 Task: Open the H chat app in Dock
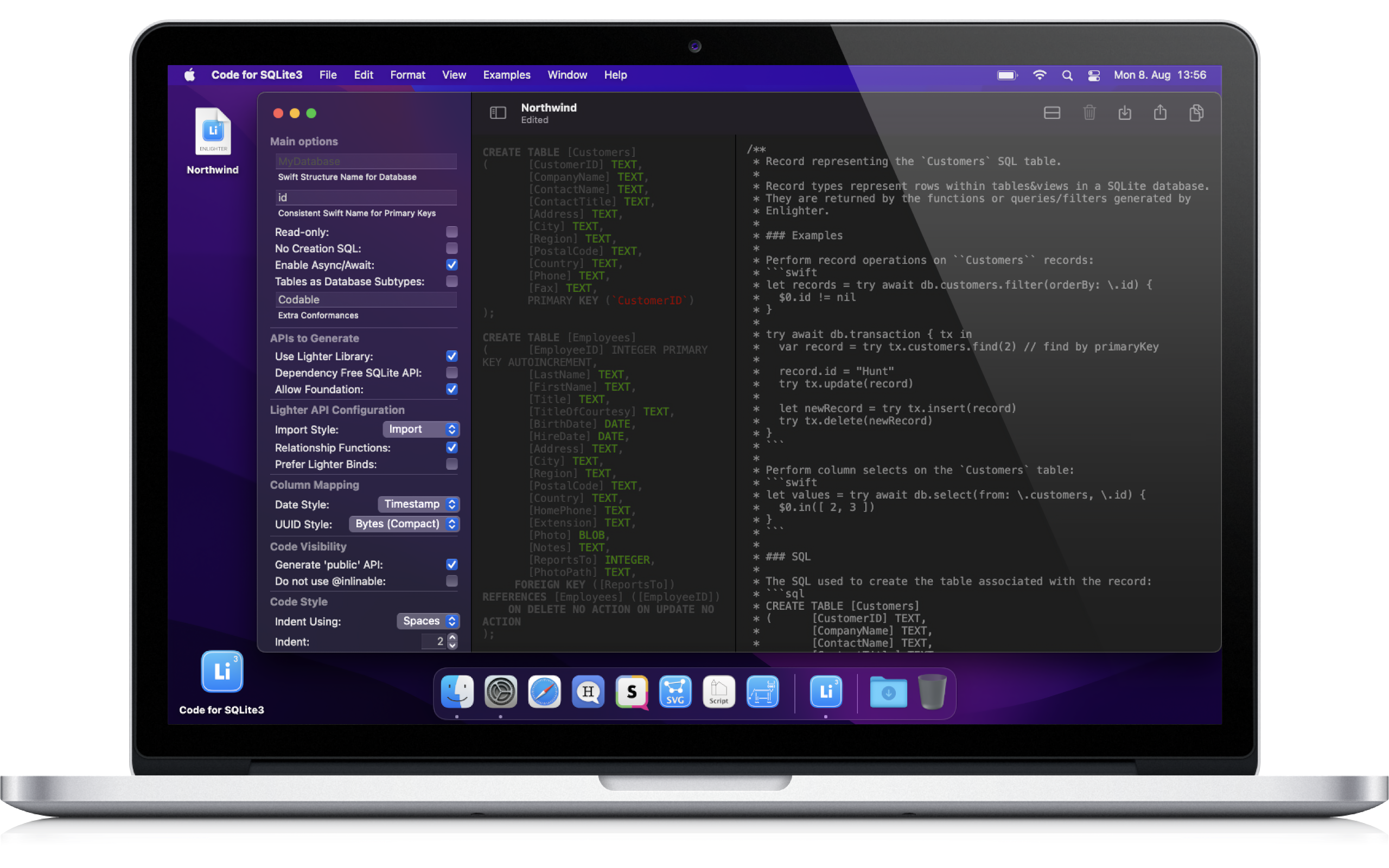(x=588, y=692)
